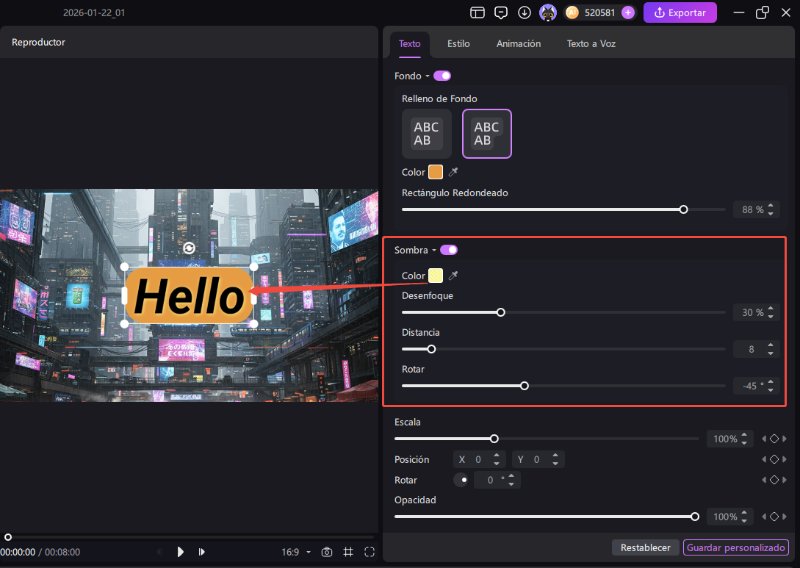Enter fullscreen preview in the player
800x568 pixels.
(x=369, y=552)
